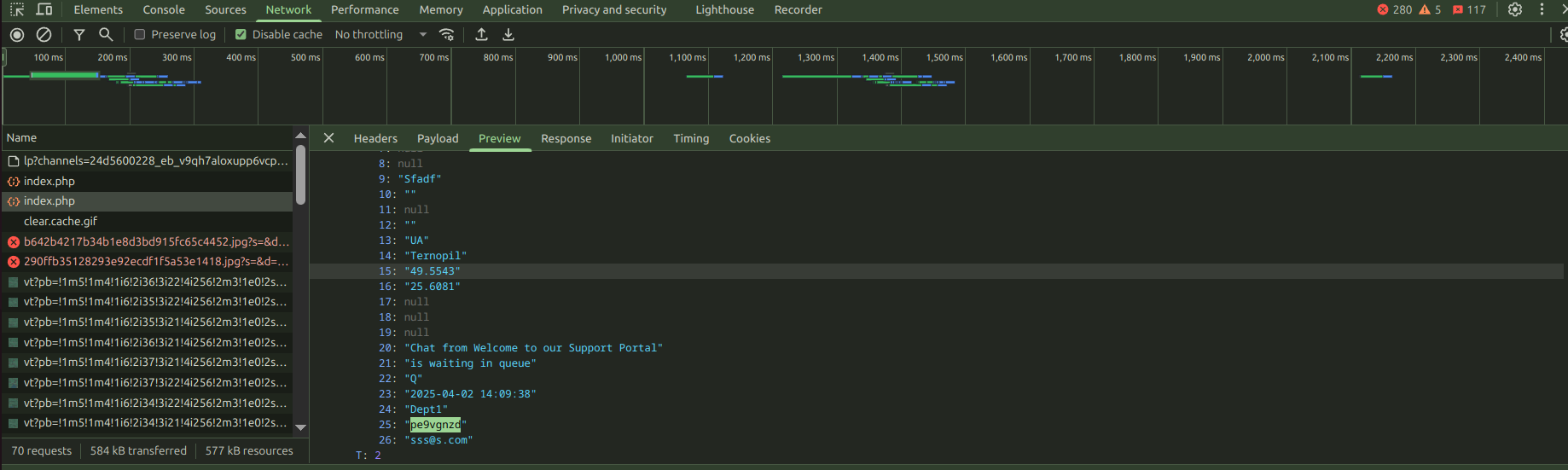Uncheck the Disable cache checkbox
This screenshot has height=470, width=1568.
click(241, 35)
